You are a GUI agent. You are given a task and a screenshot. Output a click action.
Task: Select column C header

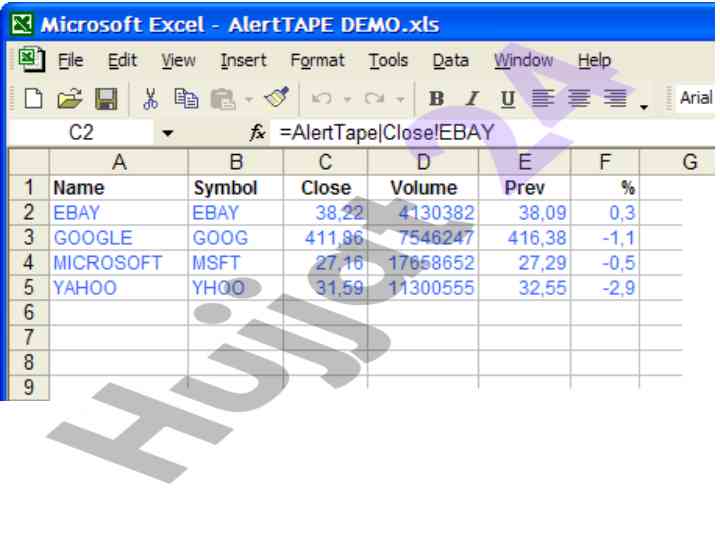(x=326, y=162)
